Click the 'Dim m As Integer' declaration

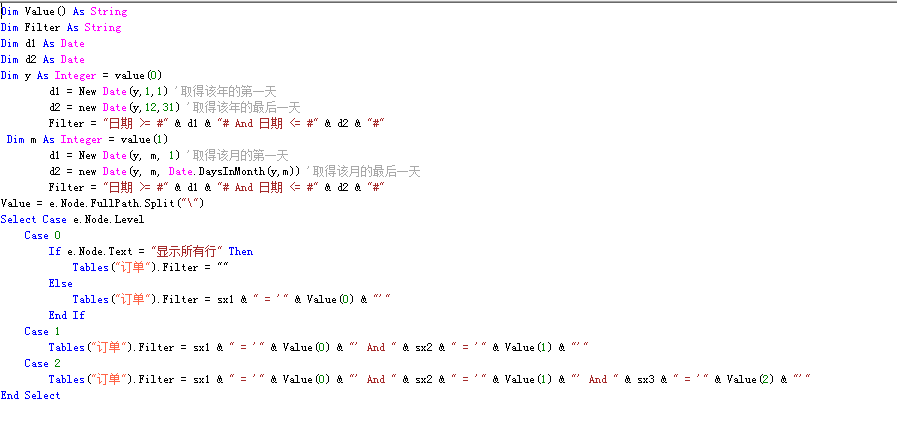pos(88,140)
